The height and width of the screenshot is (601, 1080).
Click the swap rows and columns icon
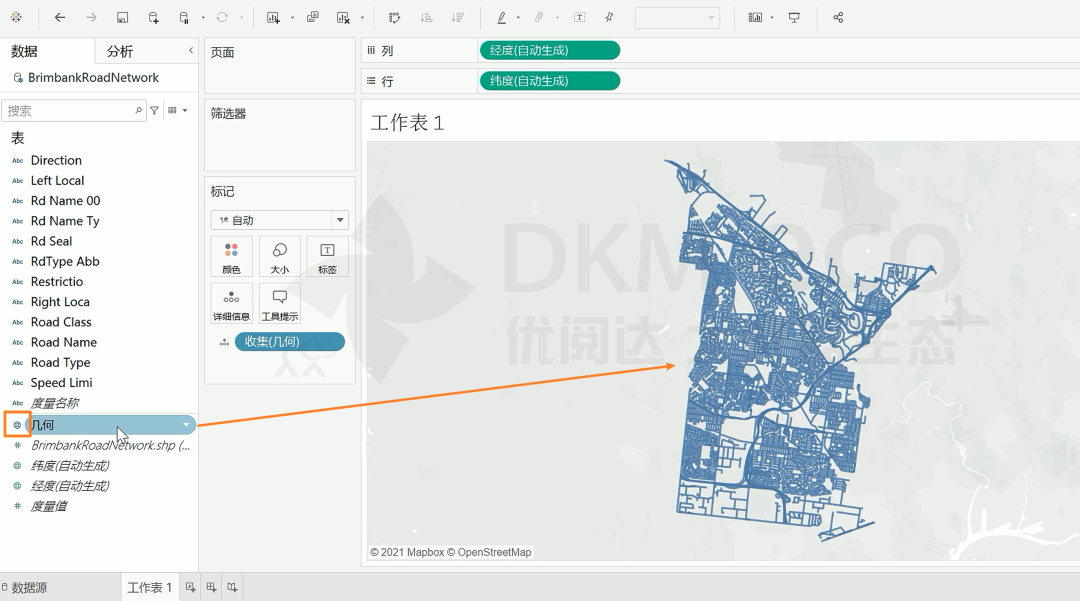pos(394,18)
